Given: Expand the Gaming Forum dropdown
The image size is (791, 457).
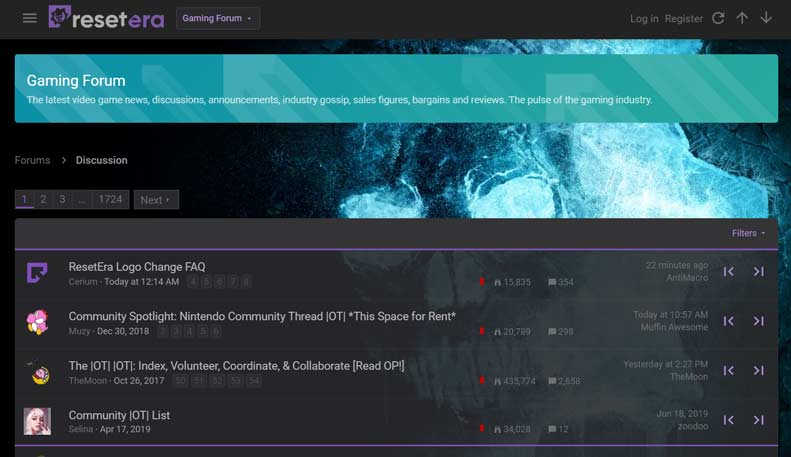Looking at the screenshot, I should [217, 18].
